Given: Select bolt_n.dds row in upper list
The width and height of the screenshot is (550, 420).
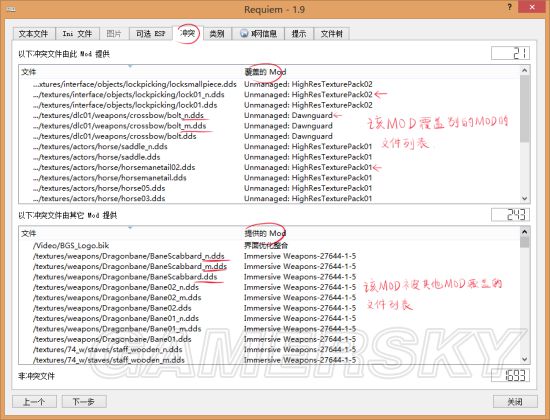Looking at the screenshot, I should 270,115.
